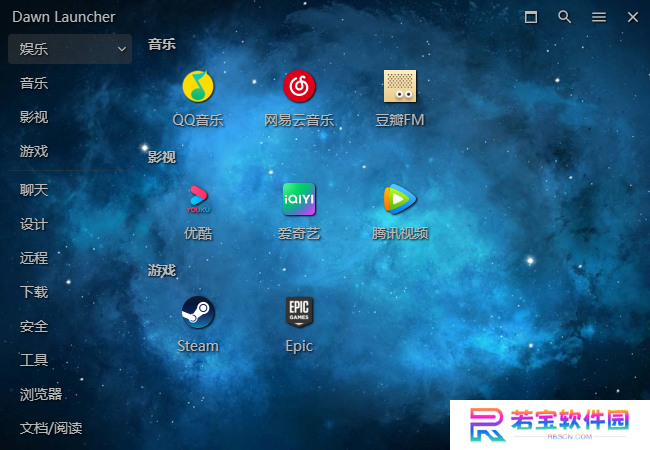Select the 影视 sidebar subcategory

click(34, 117)
